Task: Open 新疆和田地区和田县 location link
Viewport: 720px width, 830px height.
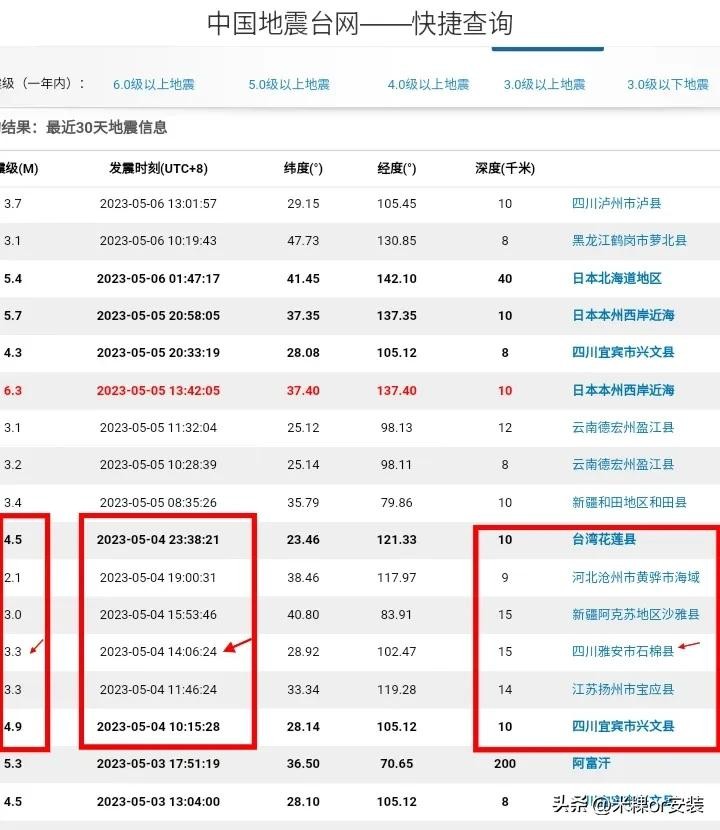Action: pos(629,502)
